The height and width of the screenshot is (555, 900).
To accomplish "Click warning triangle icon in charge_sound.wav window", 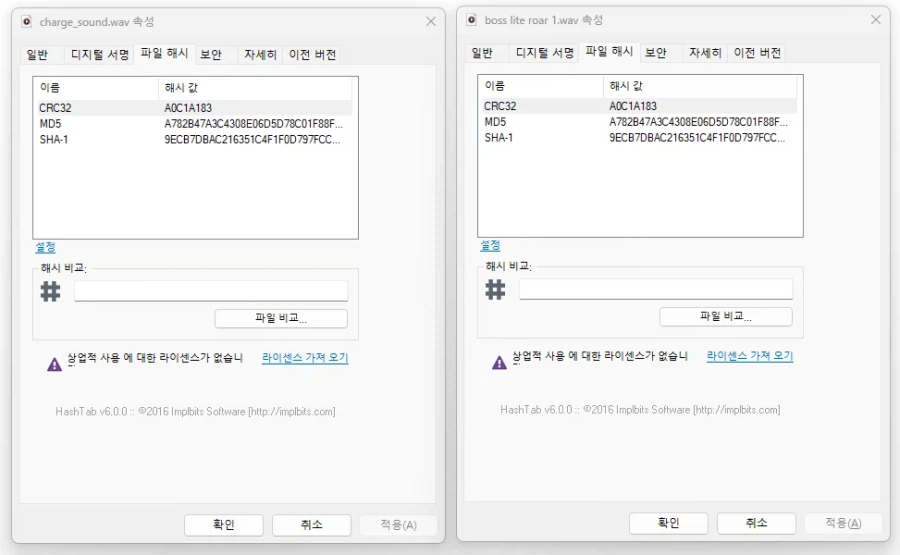I will [55, 364].
